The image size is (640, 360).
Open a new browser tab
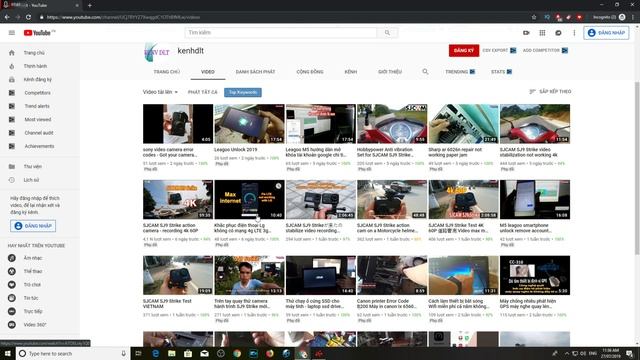(90, 5)
